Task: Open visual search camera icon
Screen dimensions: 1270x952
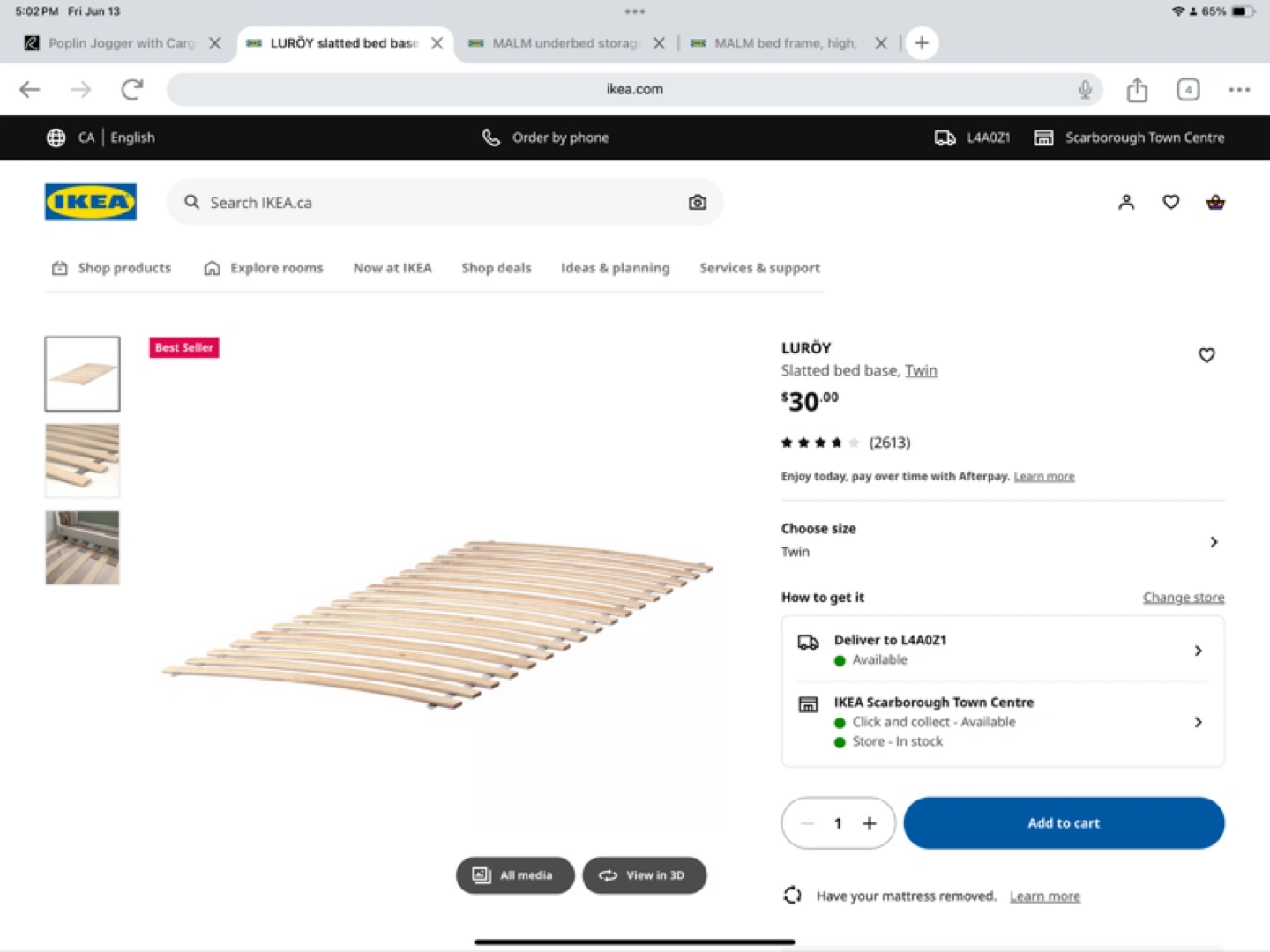Action: (697, 202)
